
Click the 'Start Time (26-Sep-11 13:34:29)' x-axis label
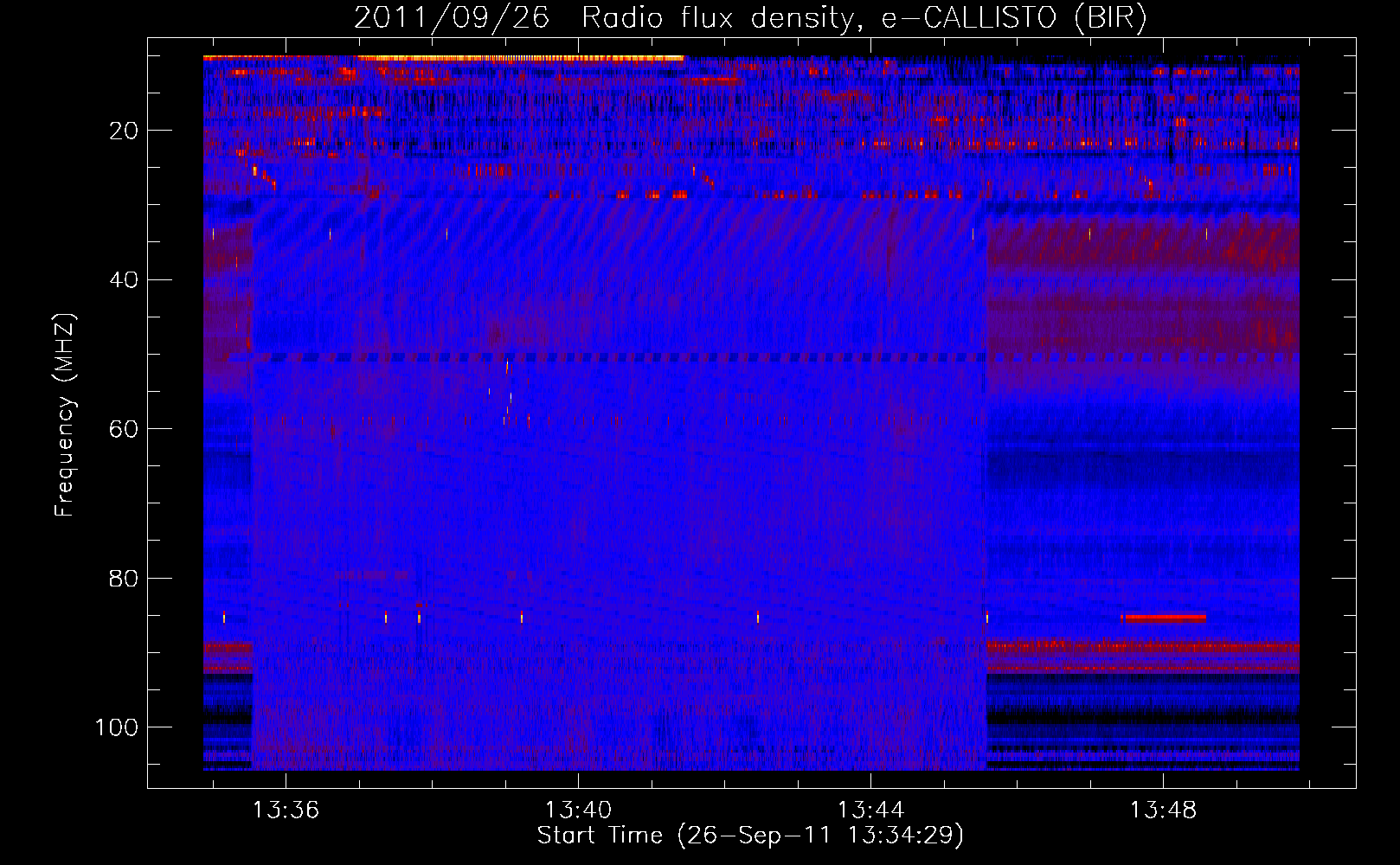click(750, 836)
